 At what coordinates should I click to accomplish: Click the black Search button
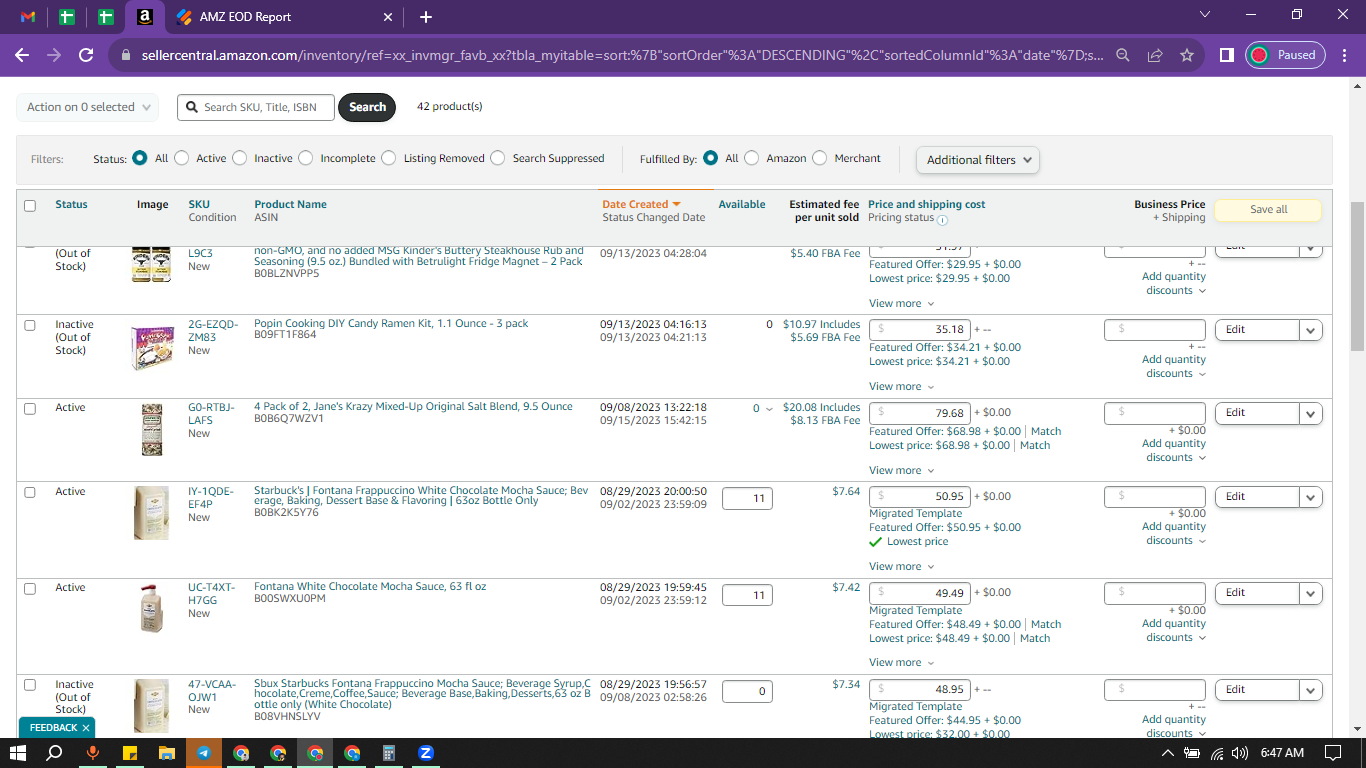pyautogui.click(x=367, y=107)
